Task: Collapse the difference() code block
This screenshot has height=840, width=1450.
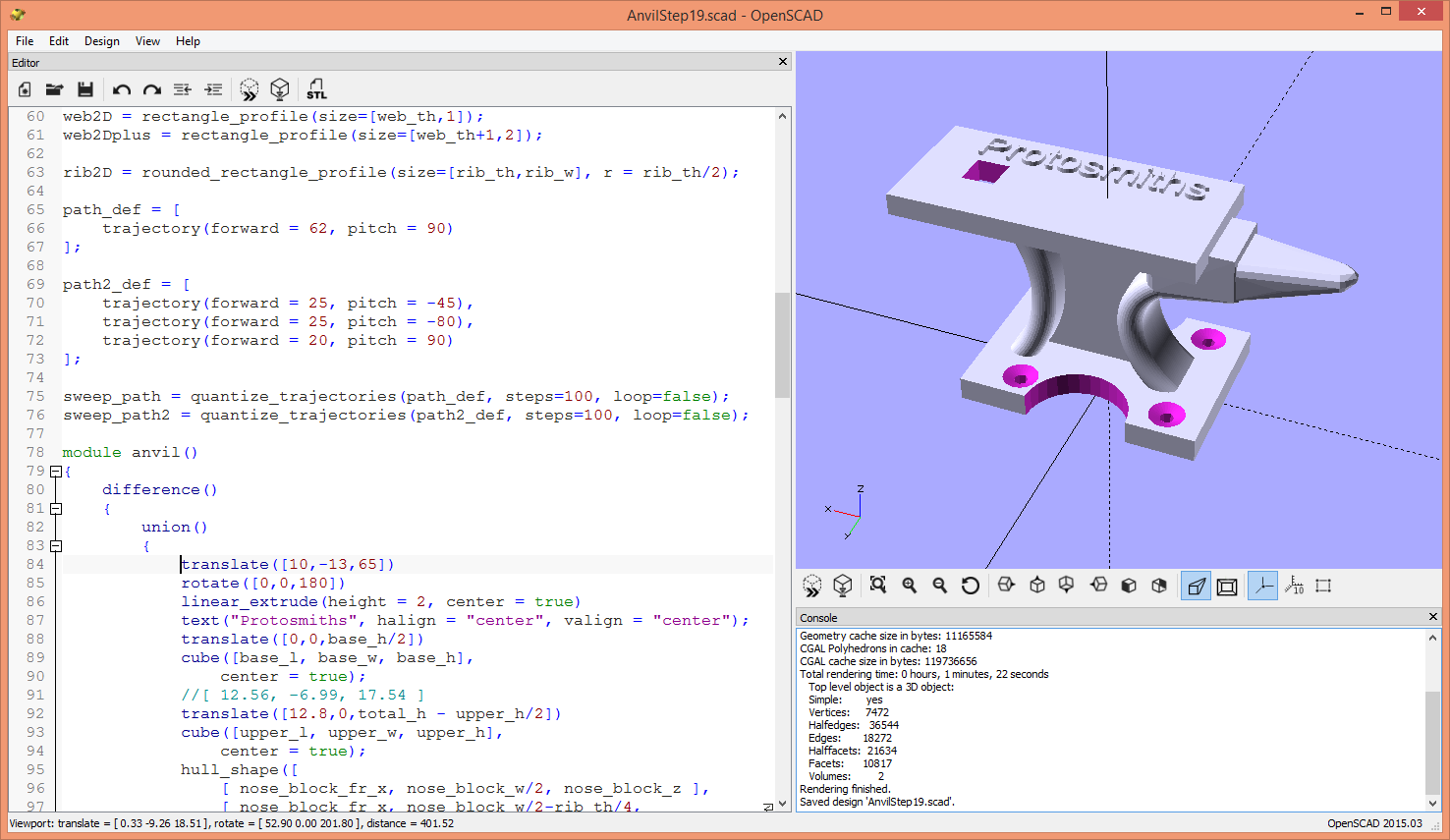Action: point(55,508)
